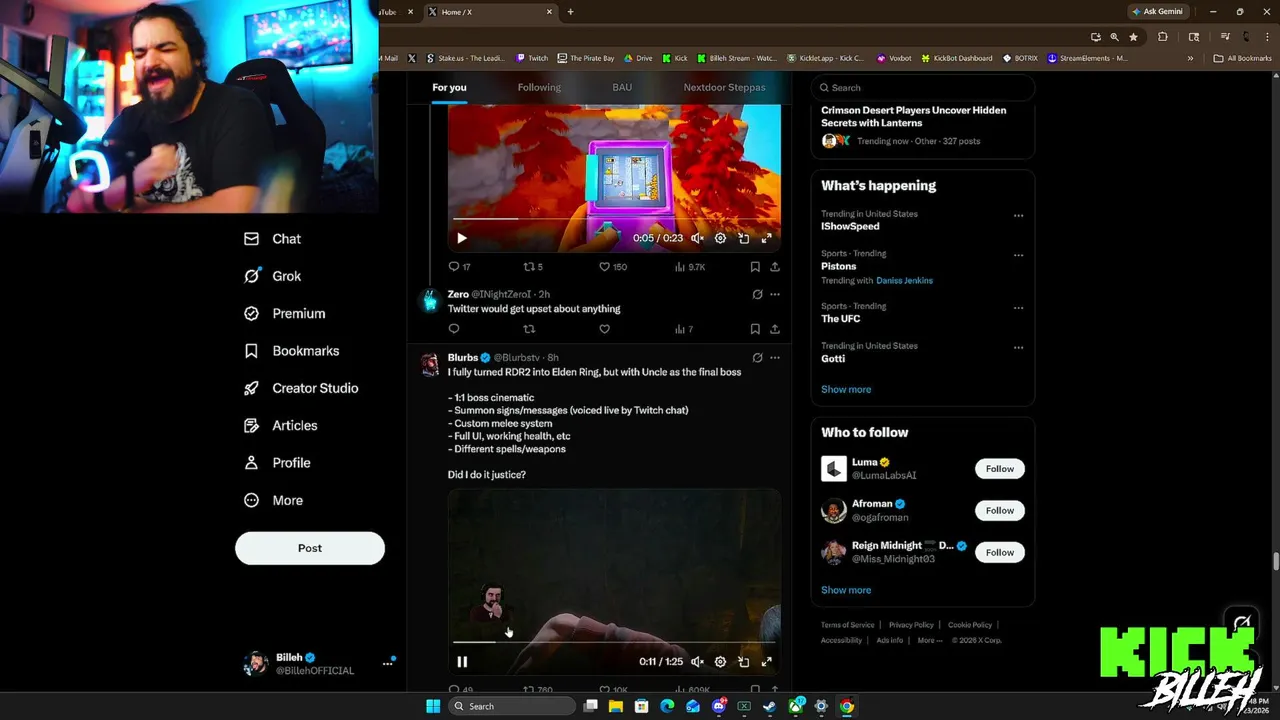Open Steam from the taskbar
Image resolution: width=1280 pixels, height=720 pixels.
coord(769,706)
